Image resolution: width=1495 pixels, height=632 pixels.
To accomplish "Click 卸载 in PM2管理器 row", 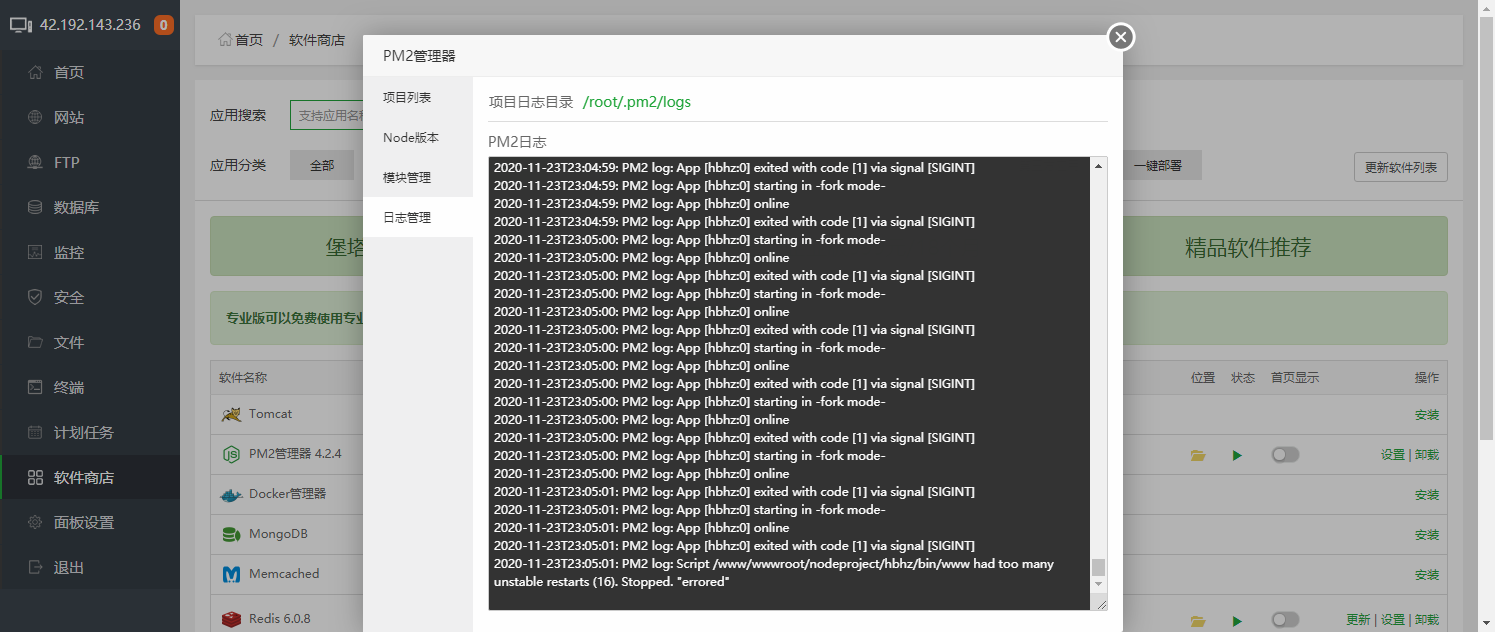I will [1427, 454].
